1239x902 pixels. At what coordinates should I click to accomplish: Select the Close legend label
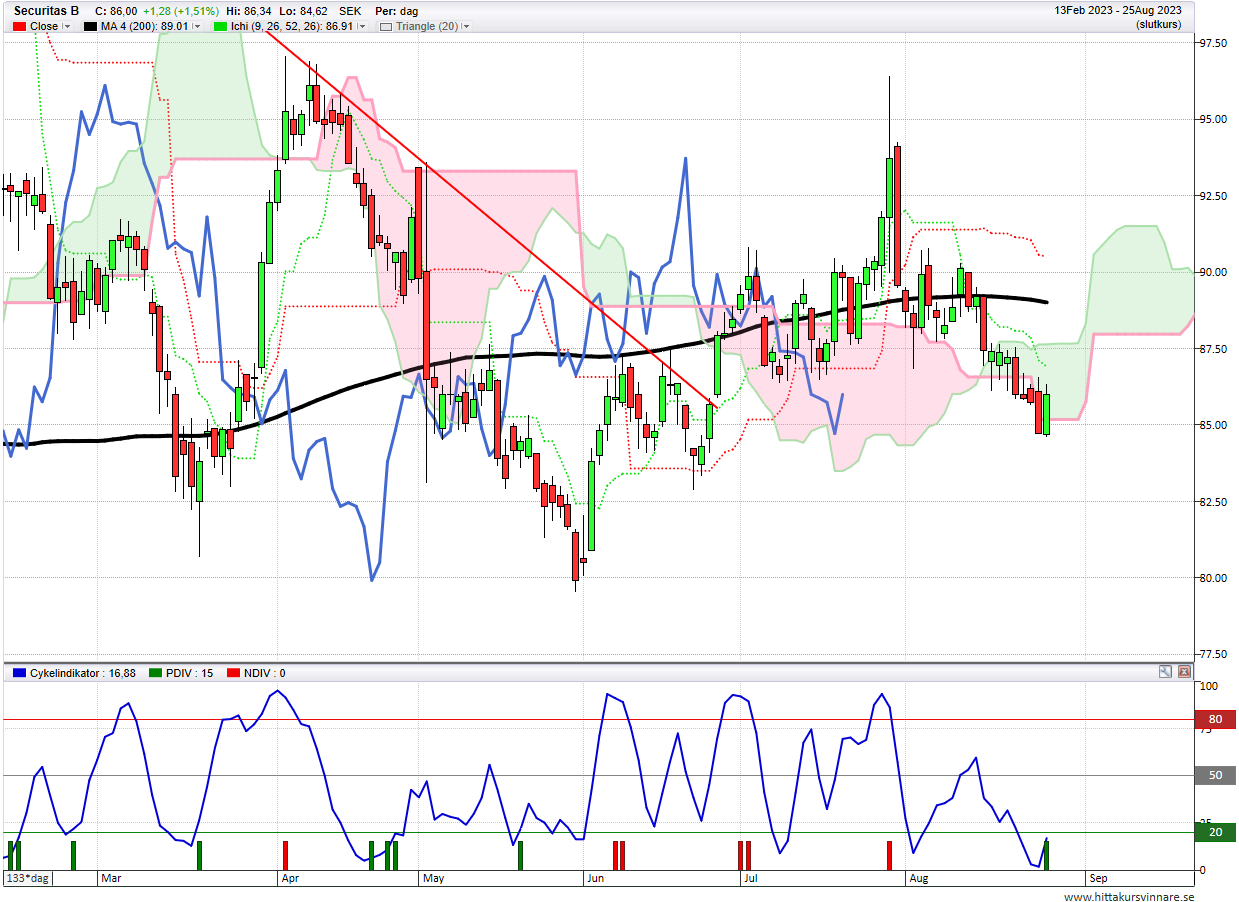click(x=44, y=26)
